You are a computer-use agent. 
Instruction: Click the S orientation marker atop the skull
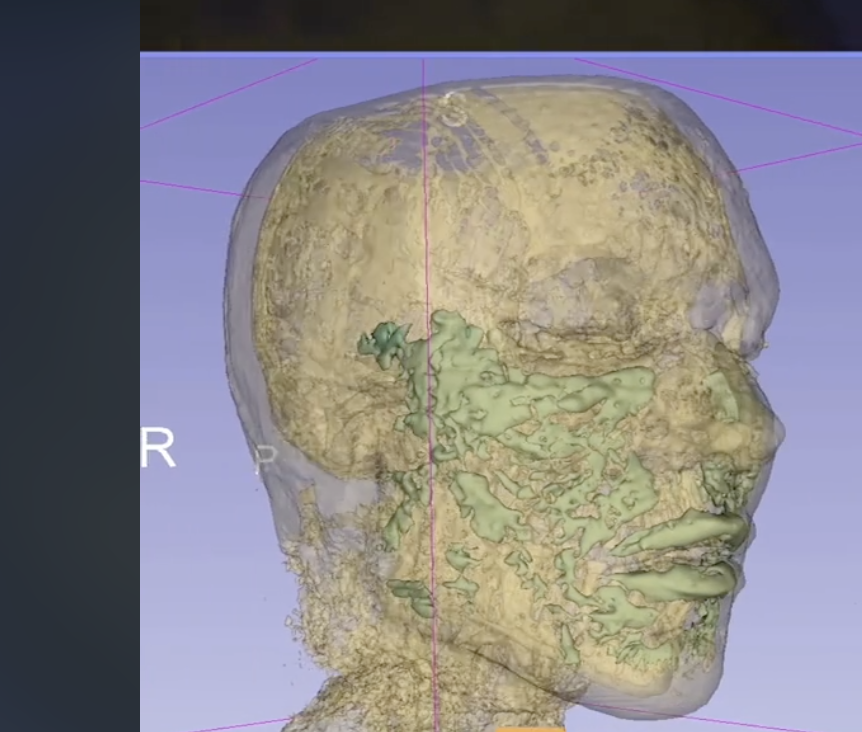coord(453,109)
